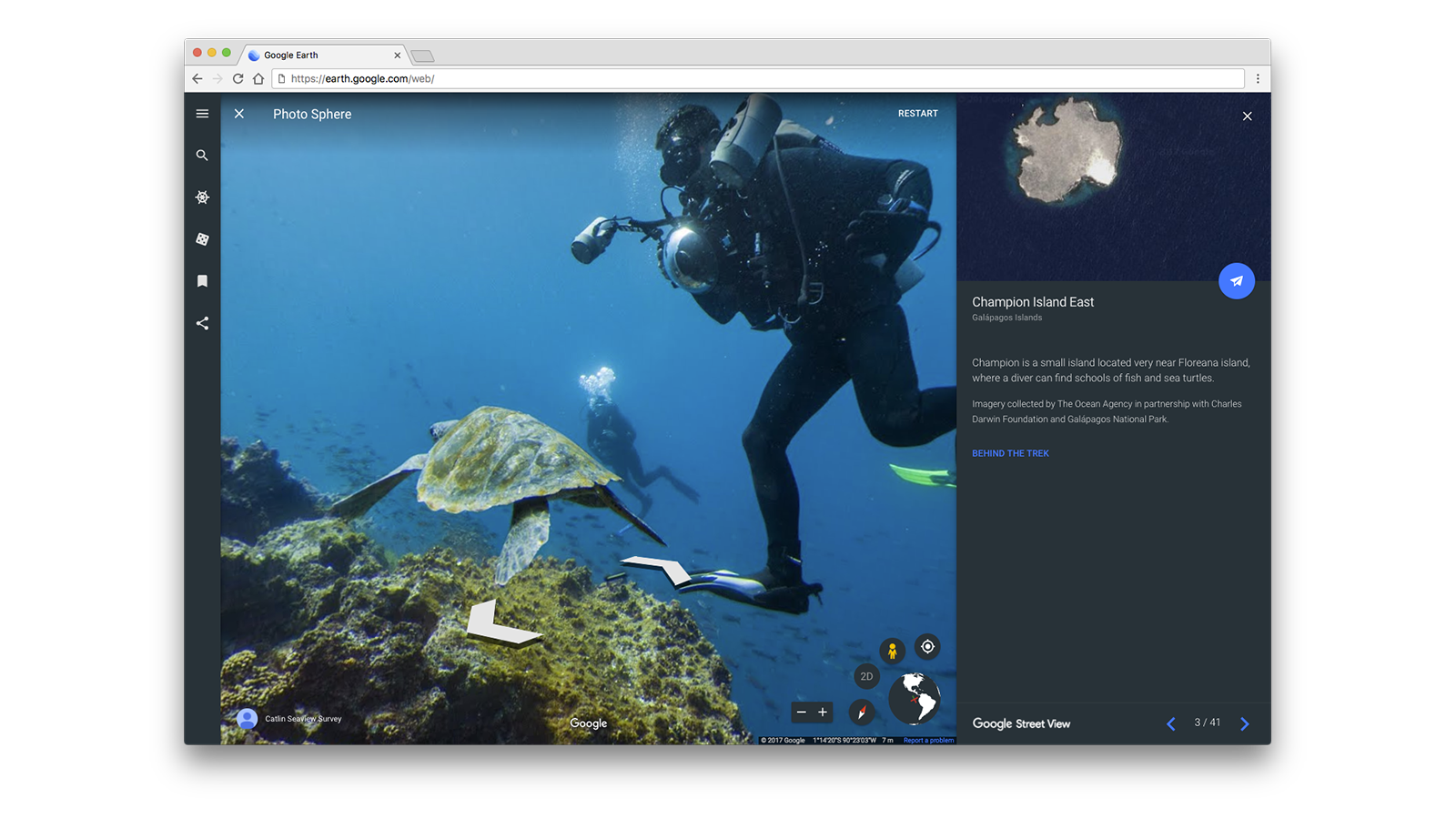The height and width of the screenshot is (819, 1456).
Task: Click the Catlin Seaview Survey attribution
Action: [x=303, y=719]
